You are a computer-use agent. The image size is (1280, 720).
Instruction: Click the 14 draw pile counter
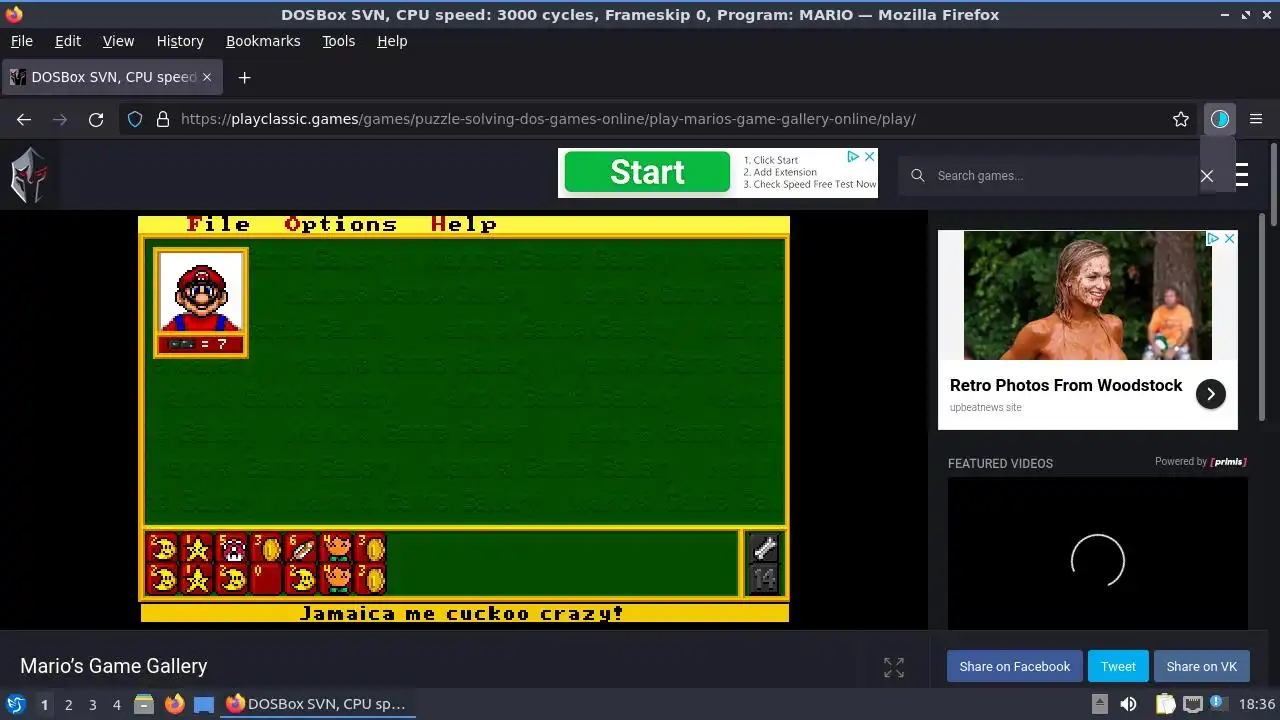(x=764, y=579)
